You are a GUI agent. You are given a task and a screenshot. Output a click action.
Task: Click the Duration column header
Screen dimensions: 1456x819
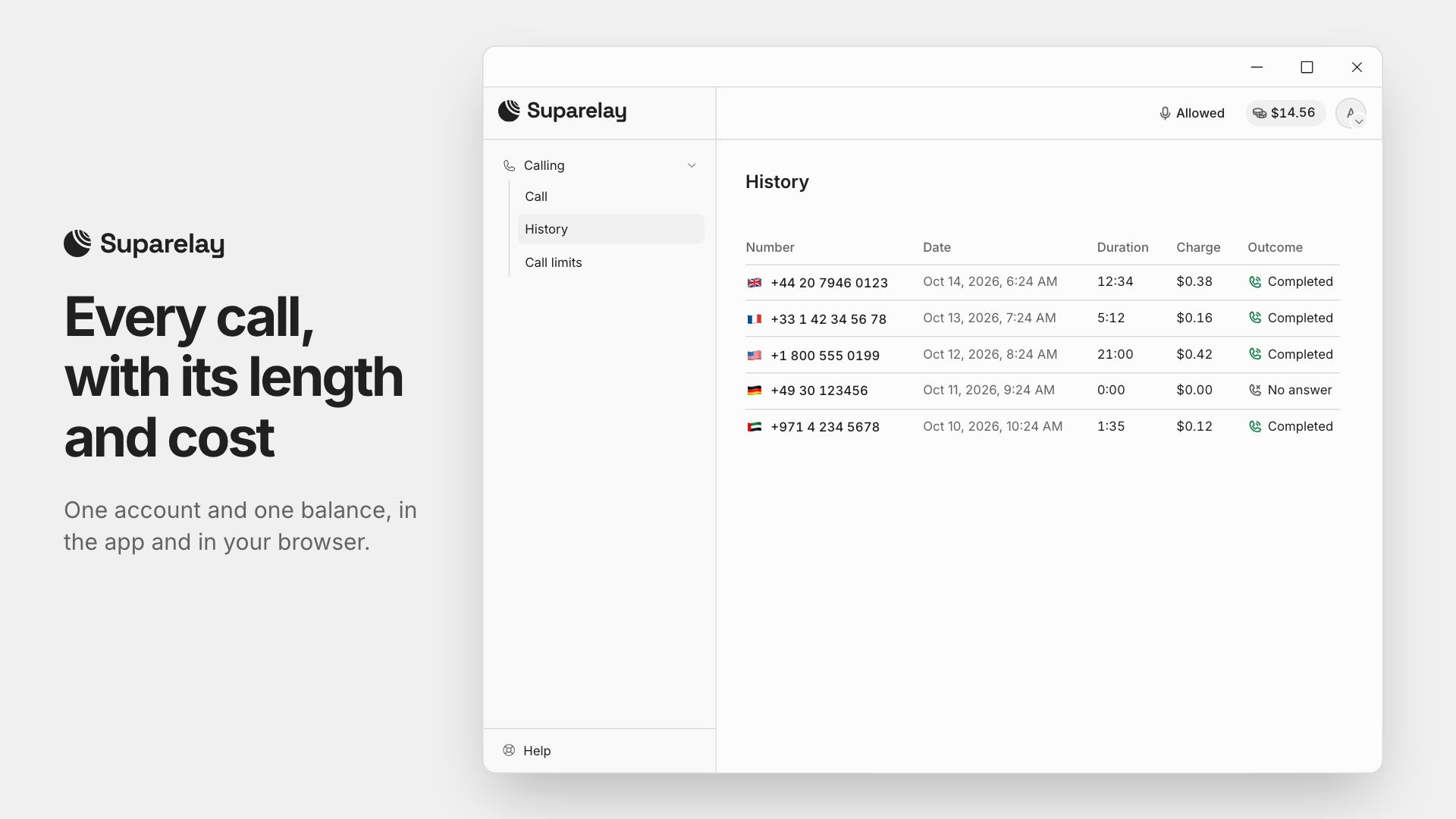(x=1122, y=247)
